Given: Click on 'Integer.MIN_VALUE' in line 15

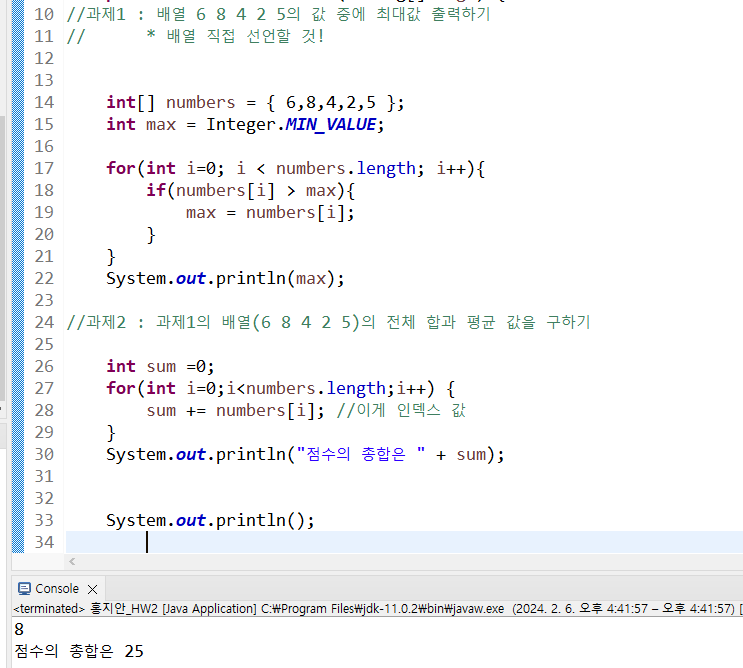Looking at the screenshot, I should coord(291,125).
